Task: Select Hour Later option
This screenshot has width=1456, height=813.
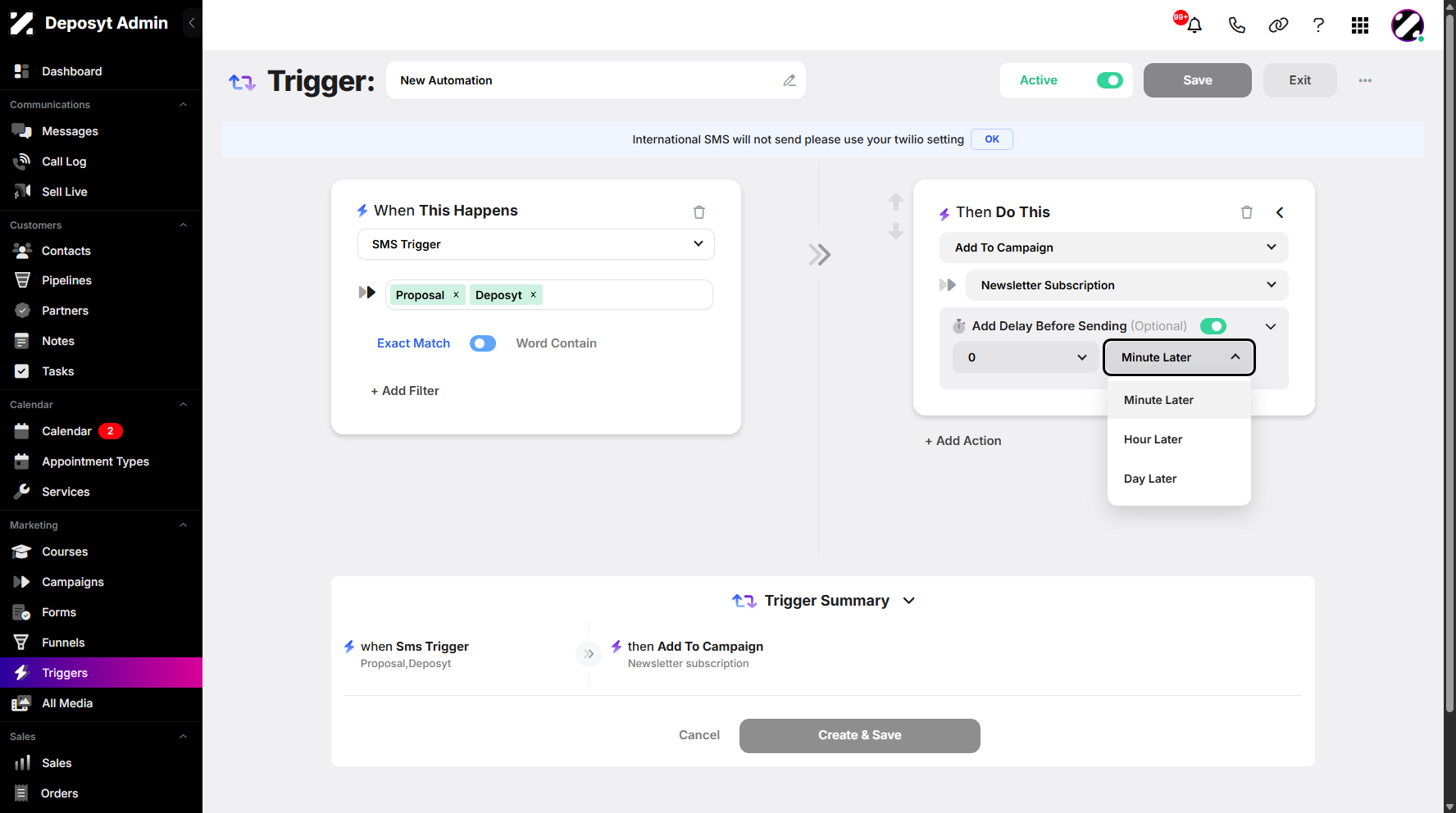Action: coord(1179,439)
